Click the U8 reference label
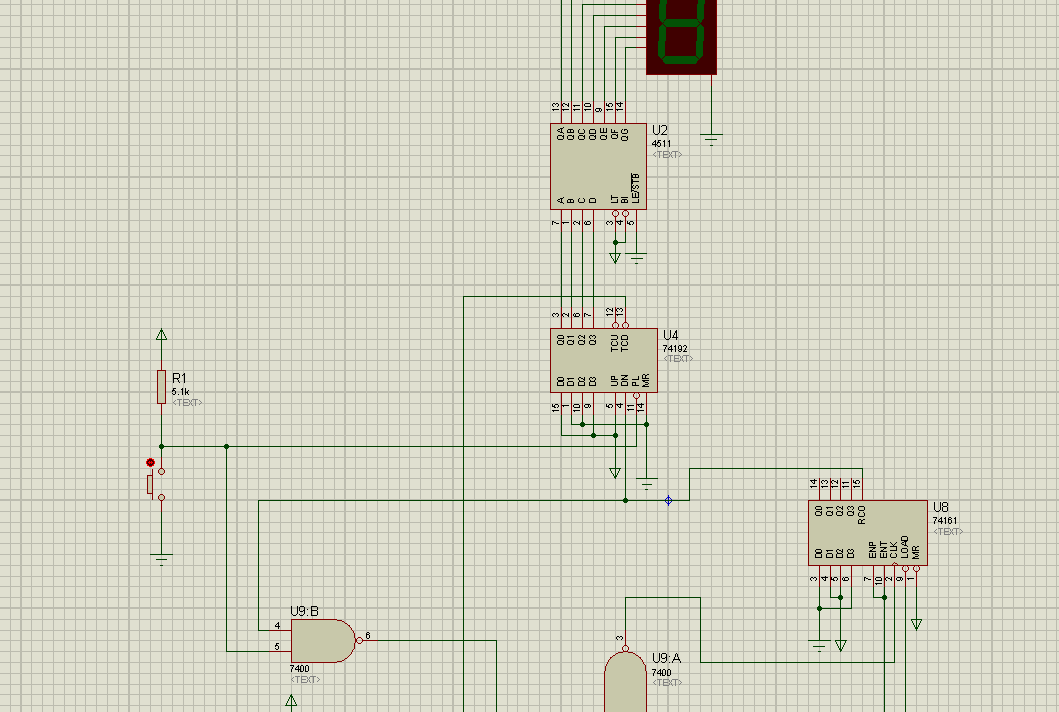Screen dimensions: 1059x712 point(941,507)
